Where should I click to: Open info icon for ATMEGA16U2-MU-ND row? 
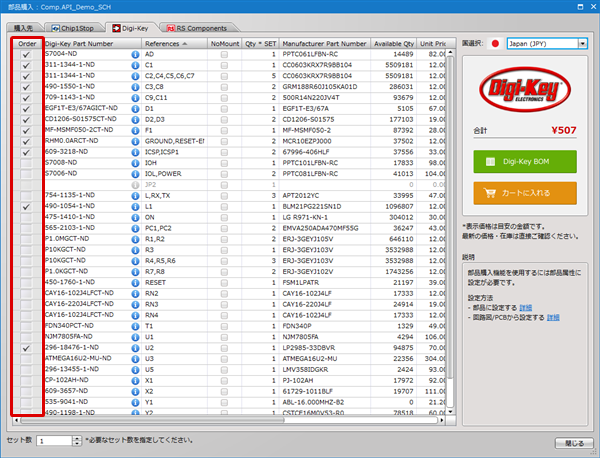pos(135,359)
